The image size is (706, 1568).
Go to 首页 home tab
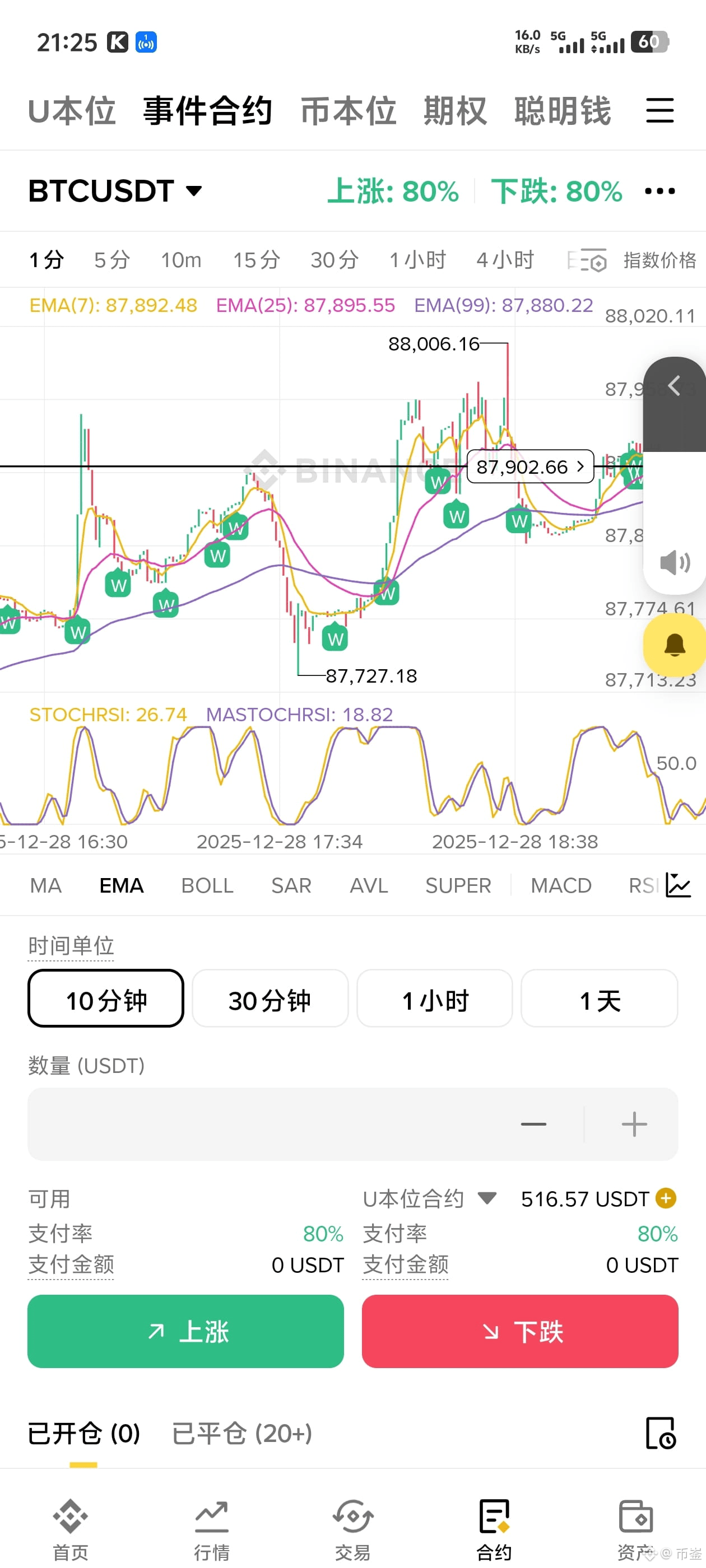point(71,1530)
